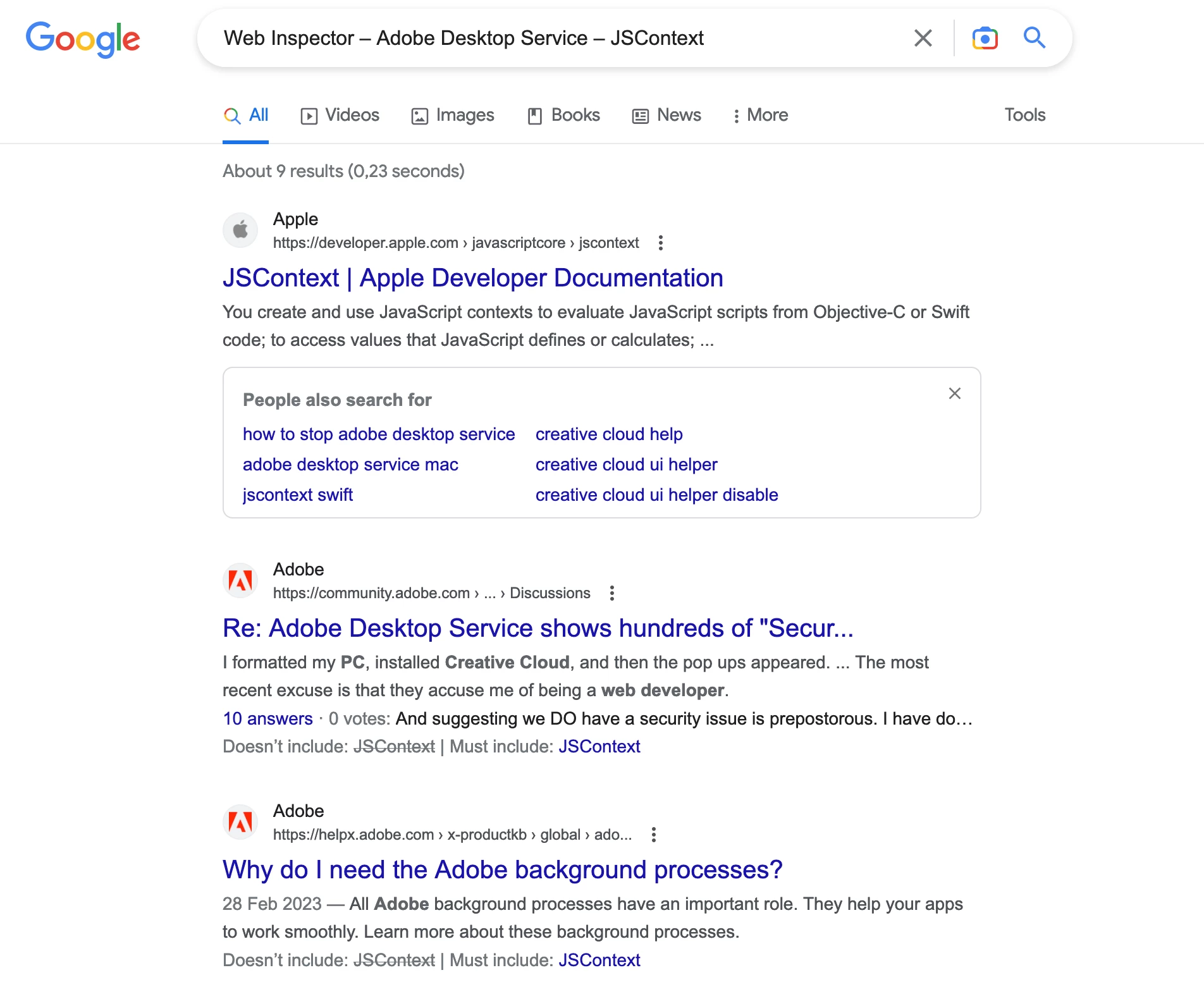Image resolution: width=1204 pixels, height=994 pixels.
Task: Open Re: Adobe Desktop Service shows hundreds result
Action: pyautogui.click(x=538, y=629)
